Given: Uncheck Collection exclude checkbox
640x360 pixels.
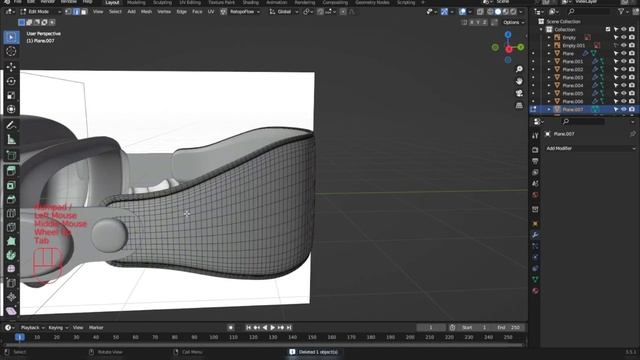Looking at the screenshot, I should 608,29.
